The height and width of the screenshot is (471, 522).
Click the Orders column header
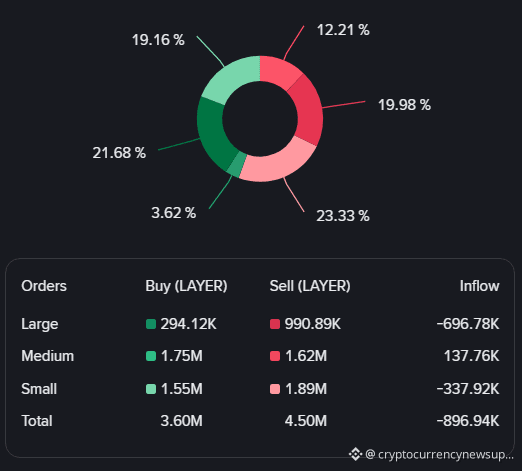click(44, 286)
